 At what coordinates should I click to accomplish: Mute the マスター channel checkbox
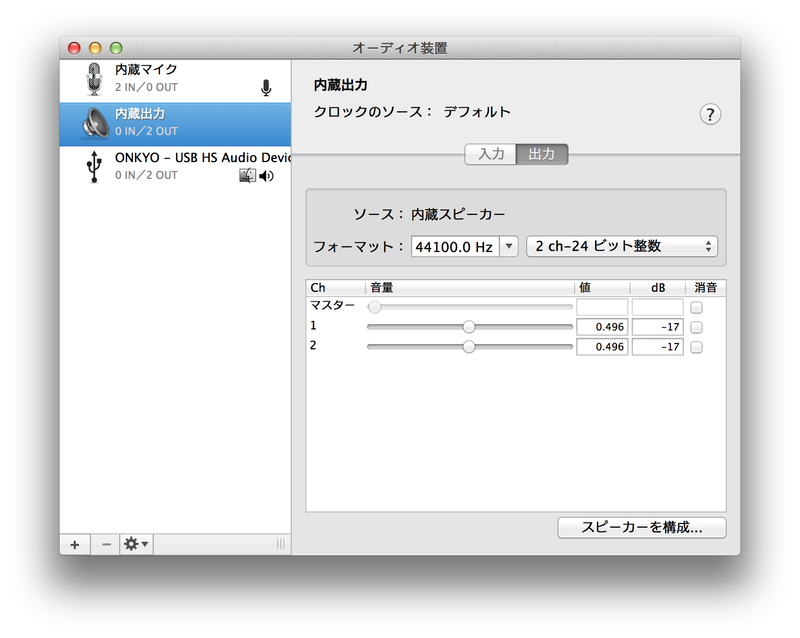(x=696, y=307)
